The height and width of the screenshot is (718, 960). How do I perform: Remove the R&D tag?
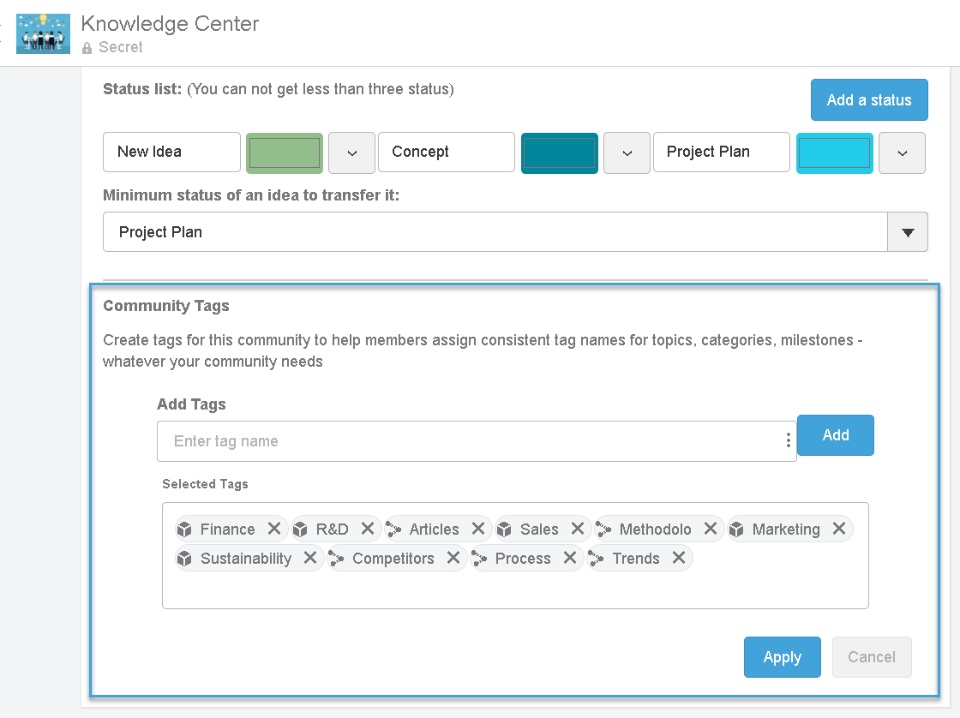(x=367, y=529)
